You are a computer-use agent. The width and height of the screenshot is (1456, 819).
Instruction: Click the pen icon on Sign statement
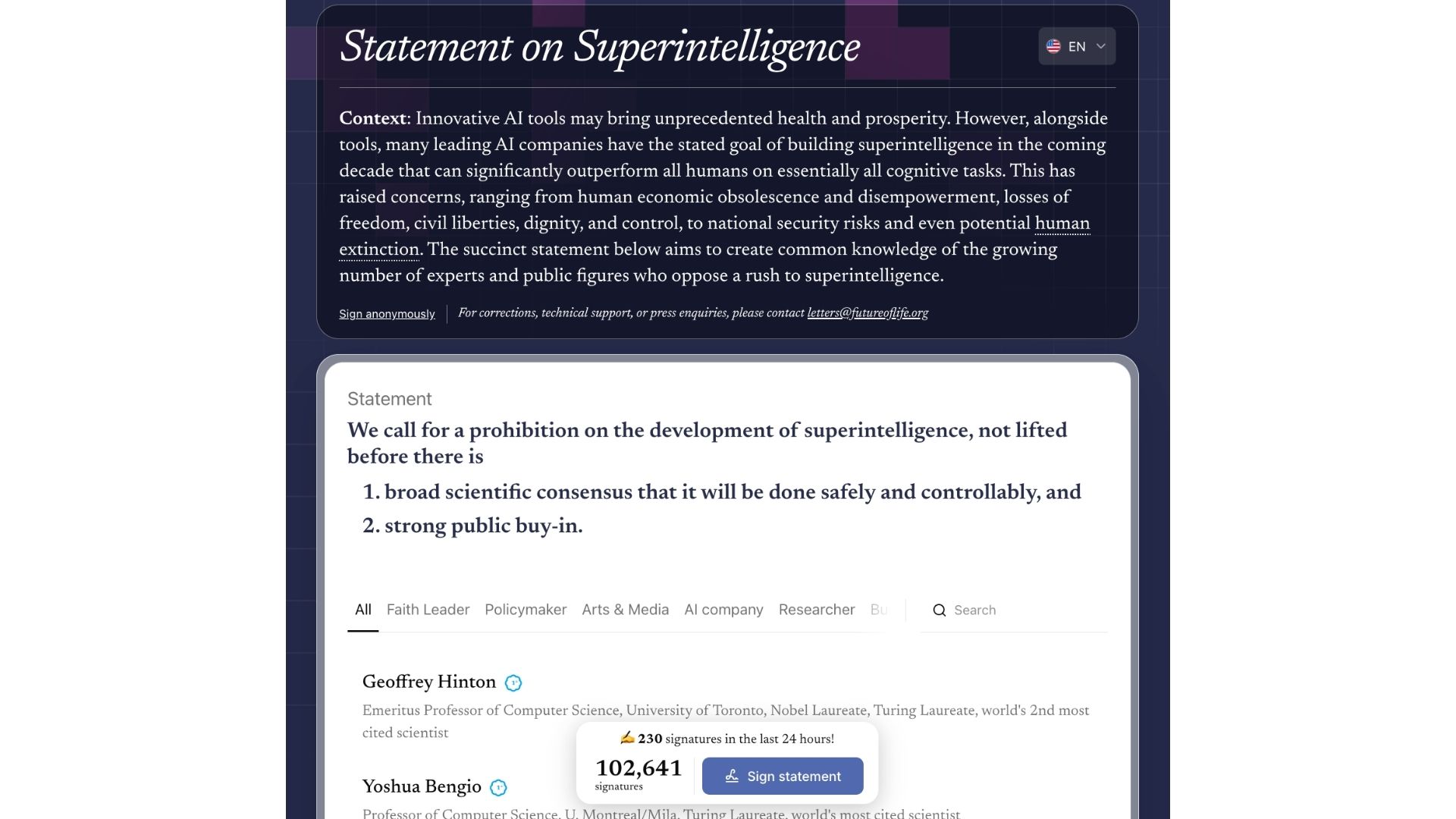[x=732, y=776]
